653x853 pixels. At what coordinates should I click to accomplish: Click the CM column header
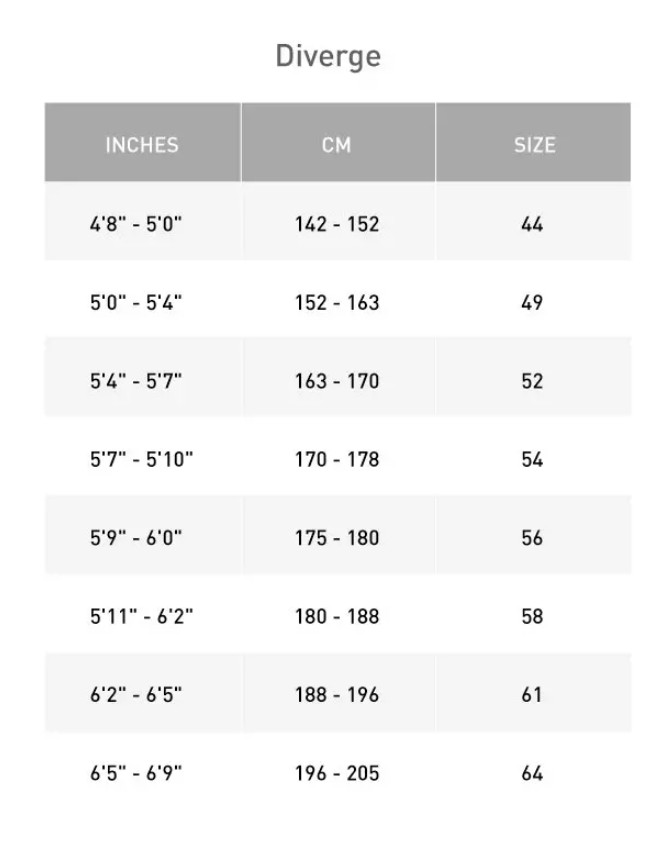pos(337,145)
